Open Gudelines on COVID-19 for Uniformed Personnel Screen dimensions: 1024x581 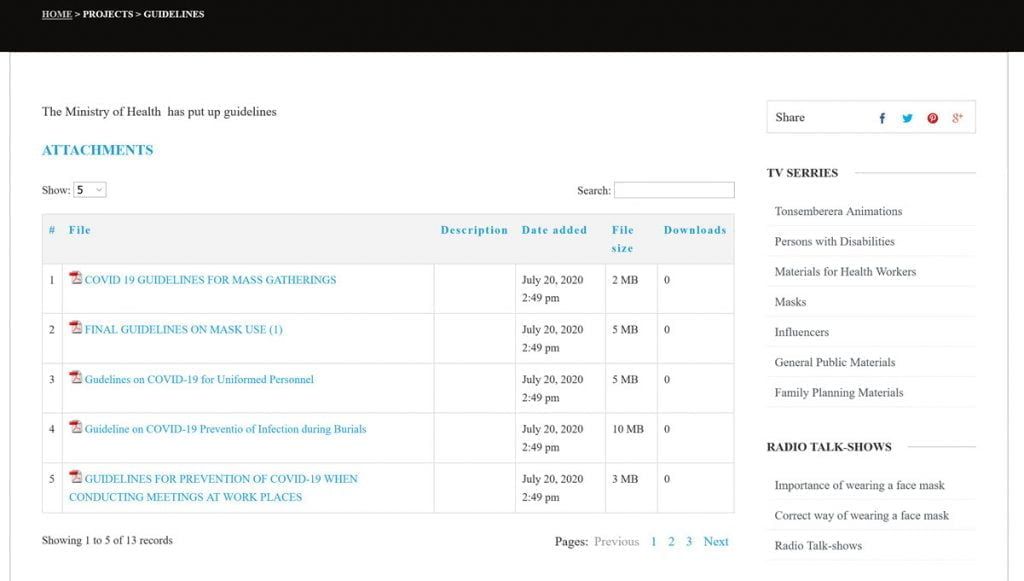click(199, 379)
